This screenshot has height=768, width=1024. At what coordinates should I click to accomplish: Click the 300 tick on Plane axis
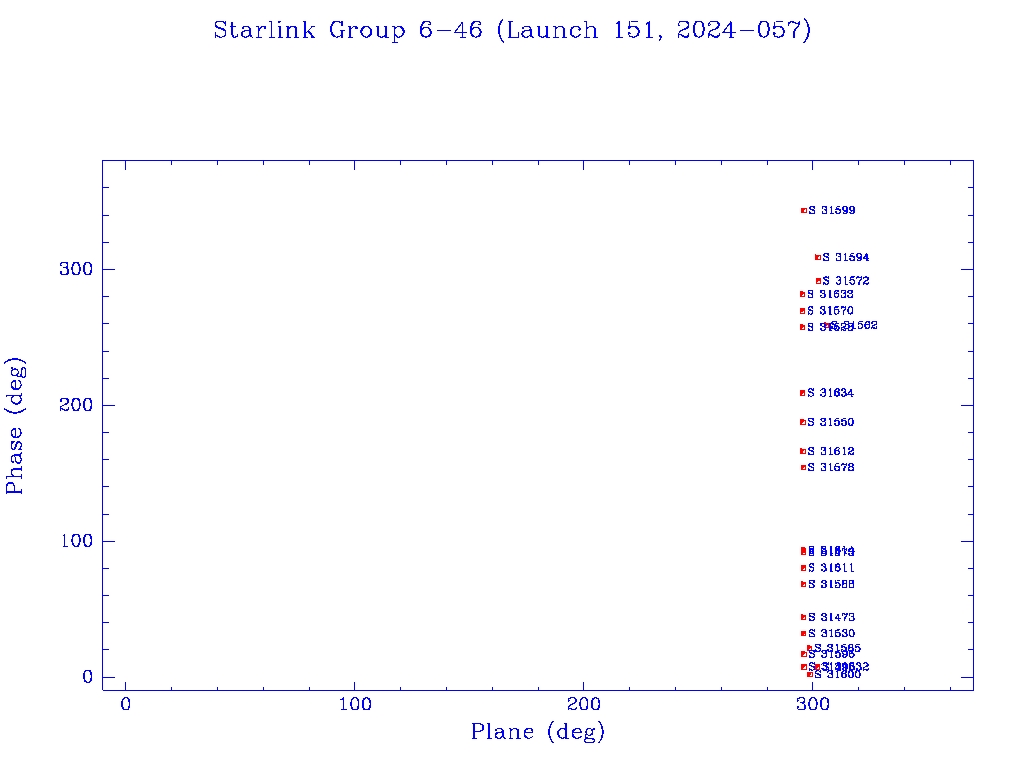coord(812,705)
